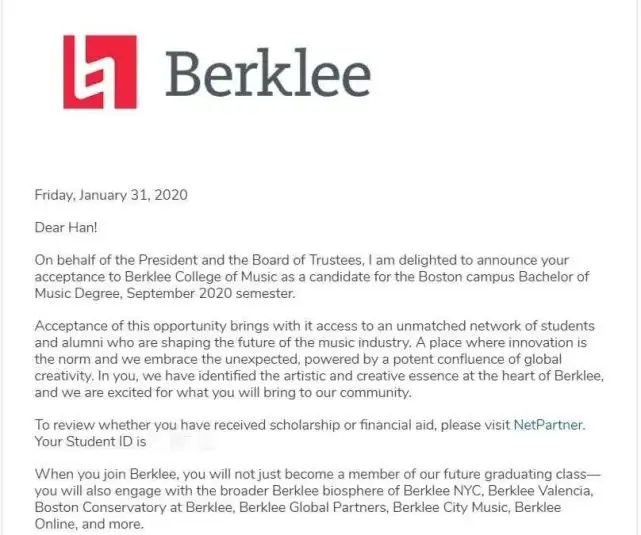
Task: Click the Your Student ID is label
Action: pyautogui.click(x=90, y=441)
